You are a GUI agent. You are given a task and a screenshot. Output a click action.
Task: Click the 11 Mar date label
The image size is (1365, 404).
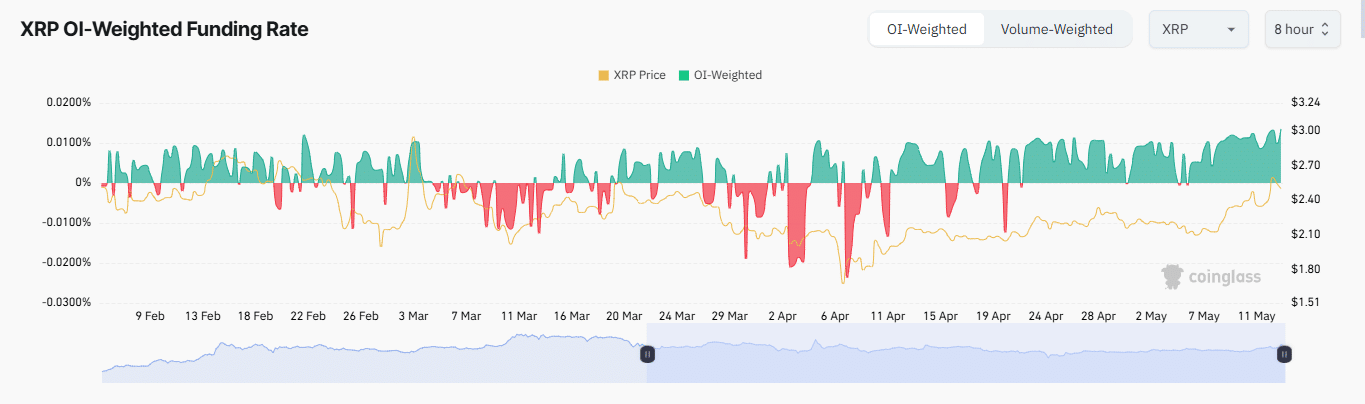[519, 316]
